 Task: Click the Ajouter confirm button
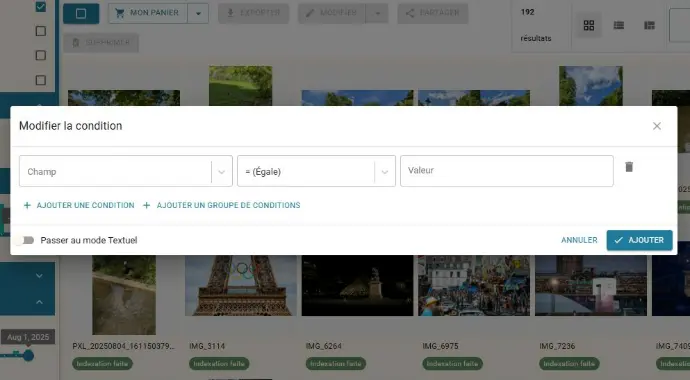coord(639,240)
